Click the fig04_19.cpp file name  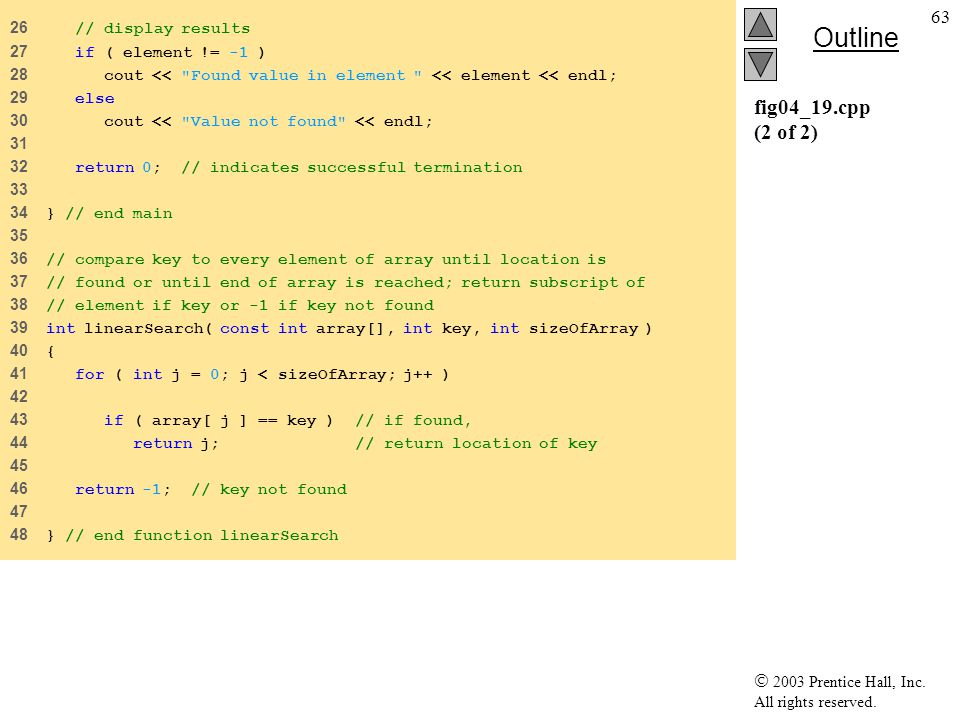[x=812, y=108]
